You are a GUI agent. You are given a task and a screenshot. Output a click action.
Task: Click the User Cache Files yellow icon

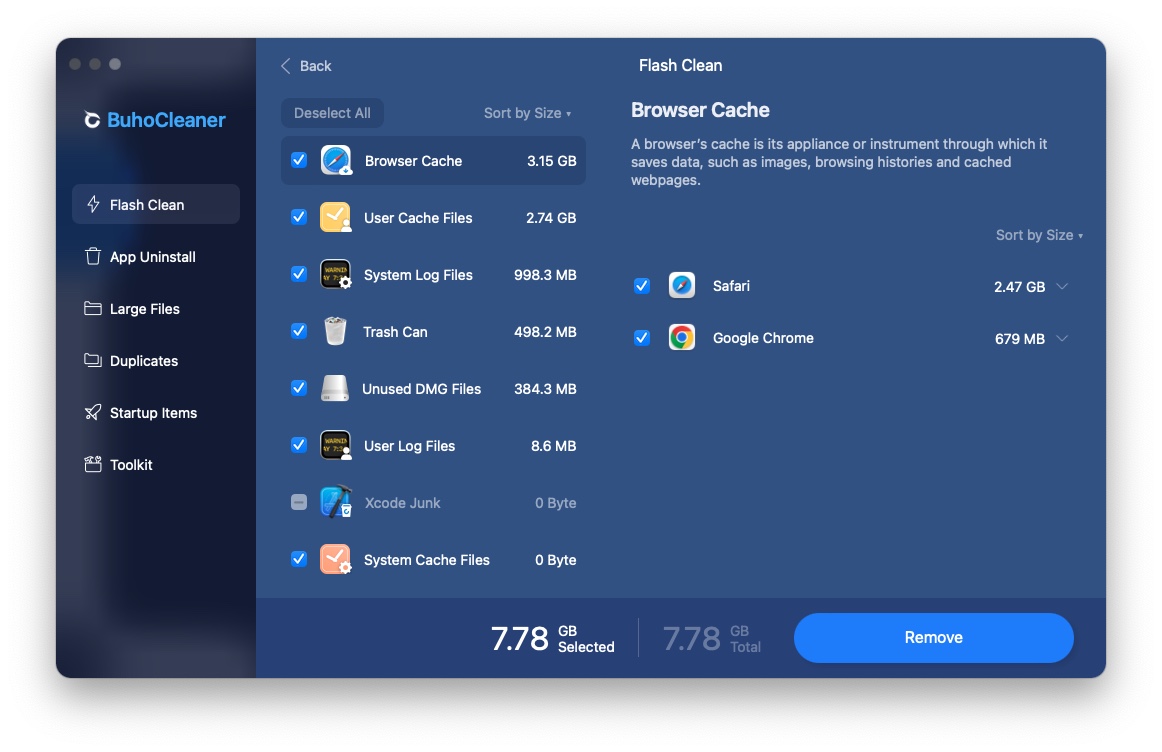pyautogui.click(x=336, y=218)
